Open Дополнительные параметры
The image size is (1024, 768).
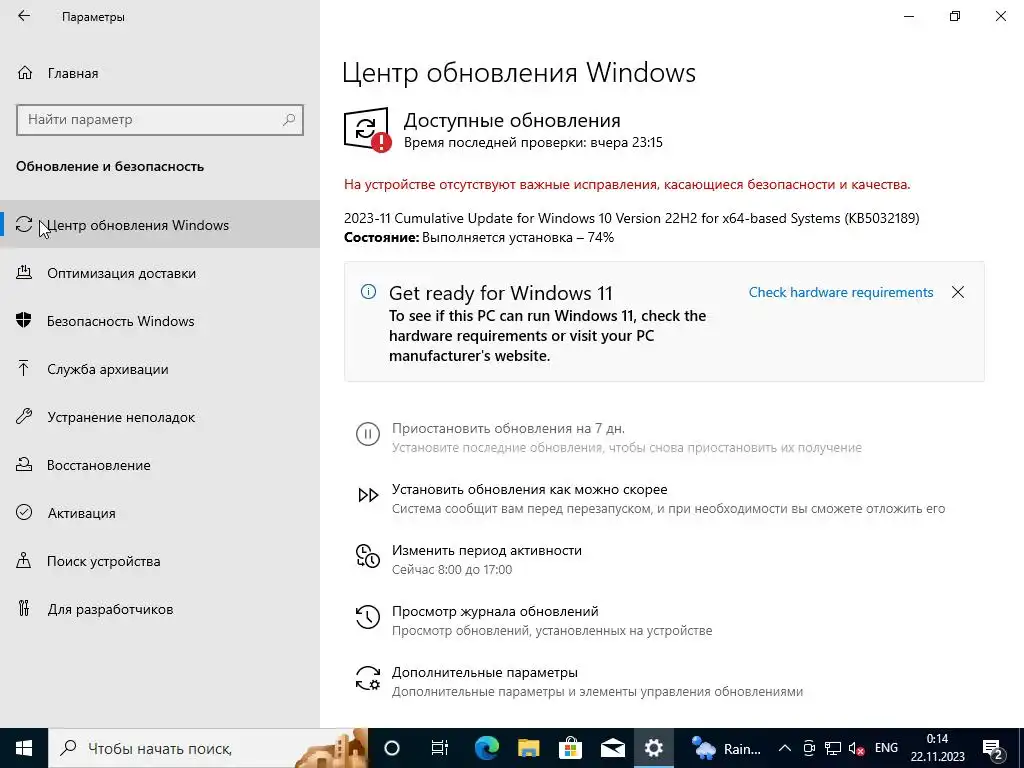(x=485, y=672)
